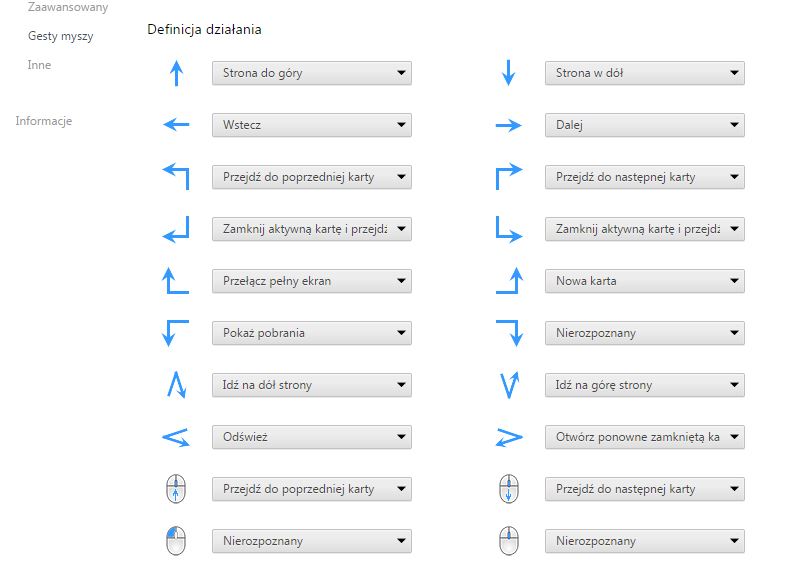Click the mouse scroll-up wheel icon

[x=176, y=489]
